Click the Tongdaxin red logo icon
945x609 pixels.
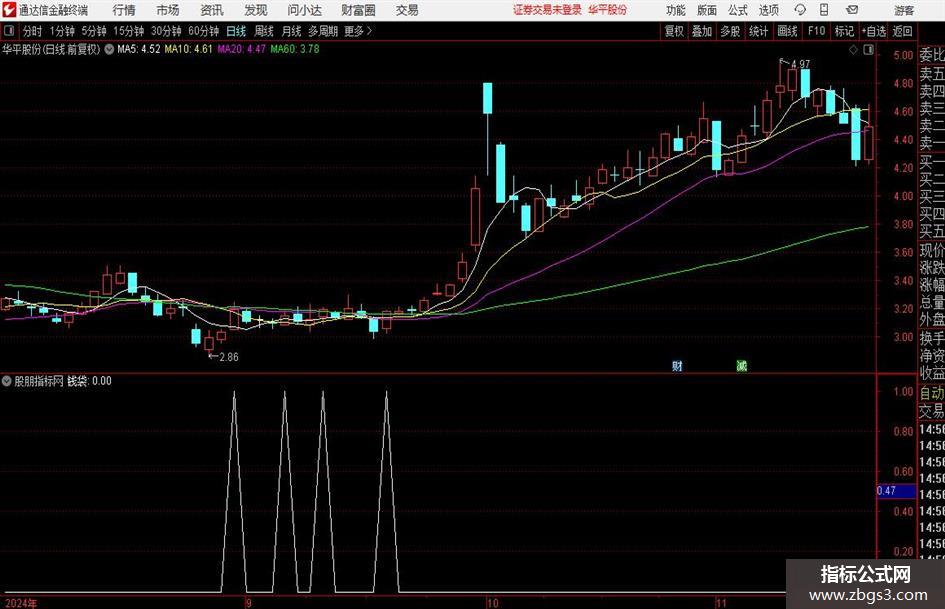point(9,10)
